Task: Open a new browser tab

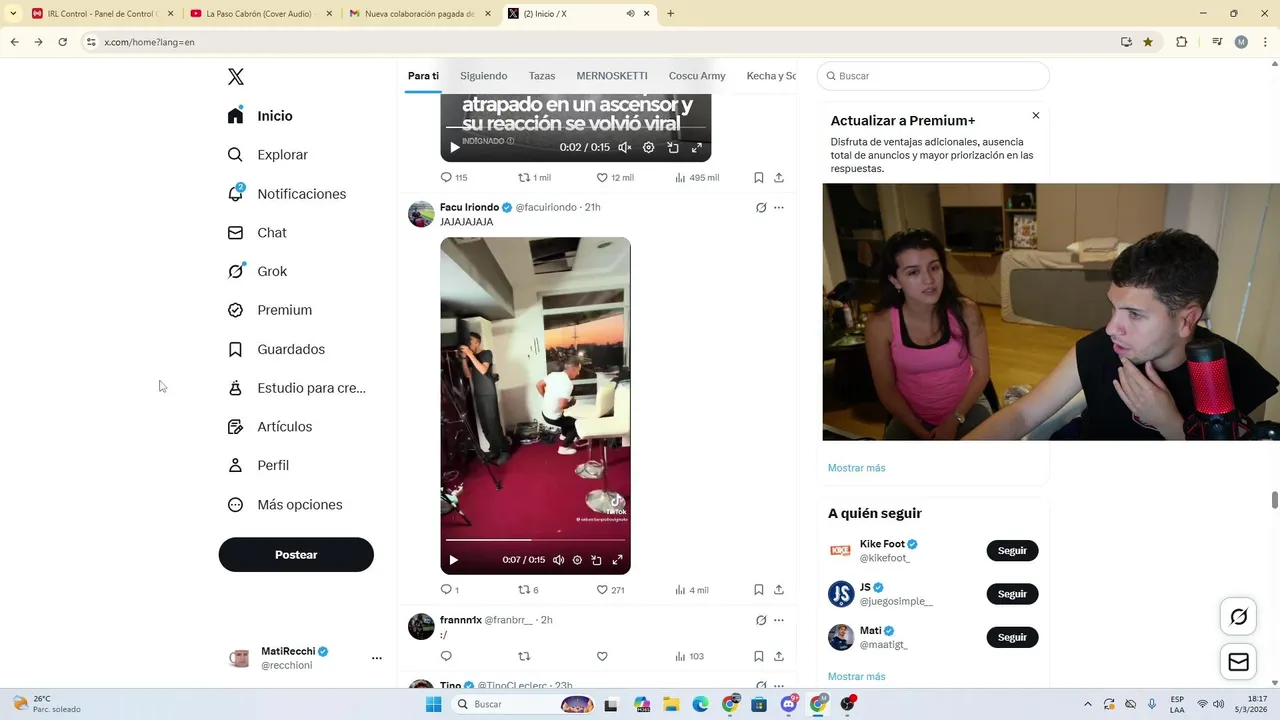Action: (x=670, y=14)
